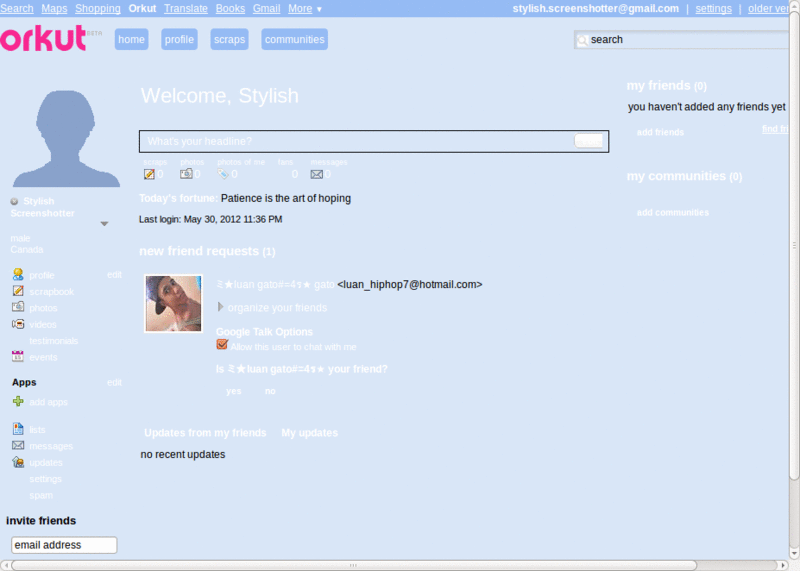The height and width of the screenshot is (571, 800).
Task: Click the messages envelope icon in sidebar
Action: [18, 445]
